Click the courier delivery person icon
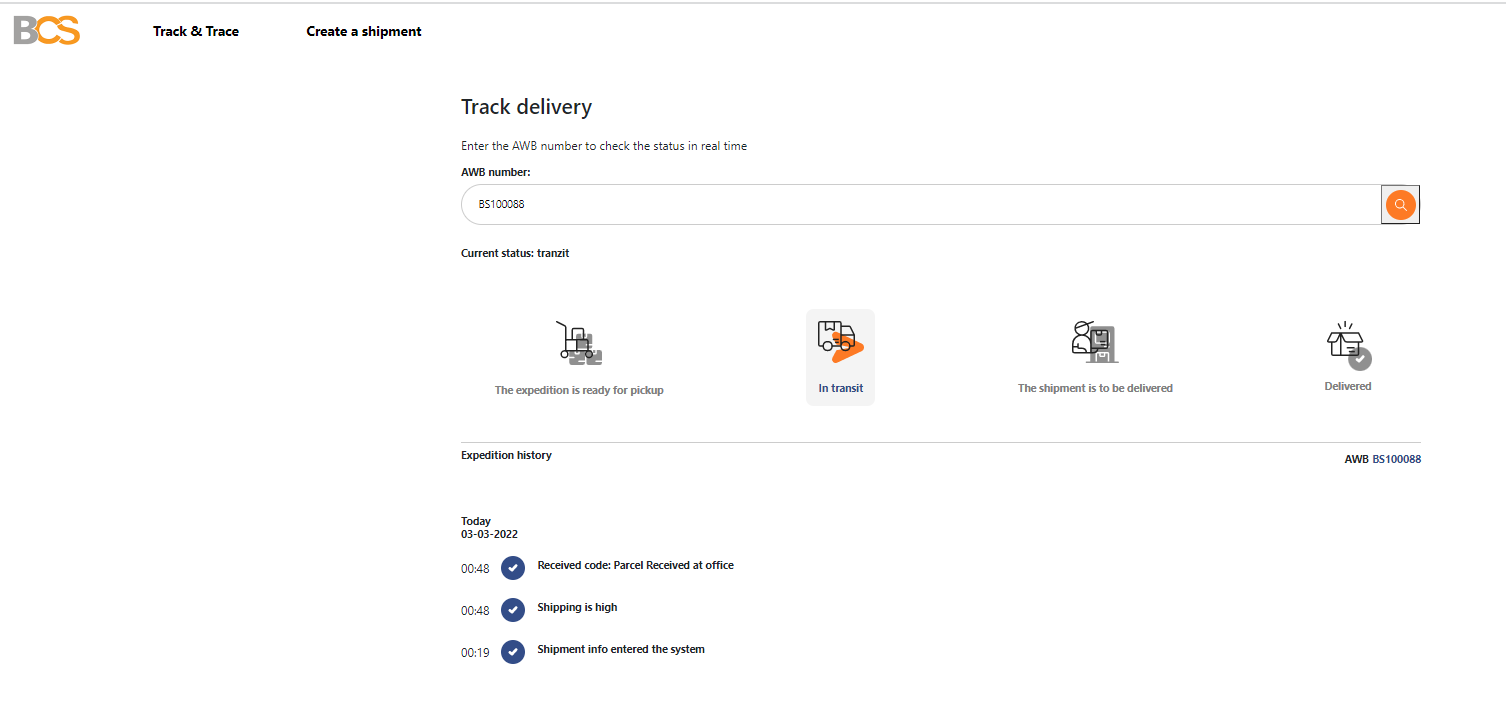The image size is (1506, 708). [1094, 341]
